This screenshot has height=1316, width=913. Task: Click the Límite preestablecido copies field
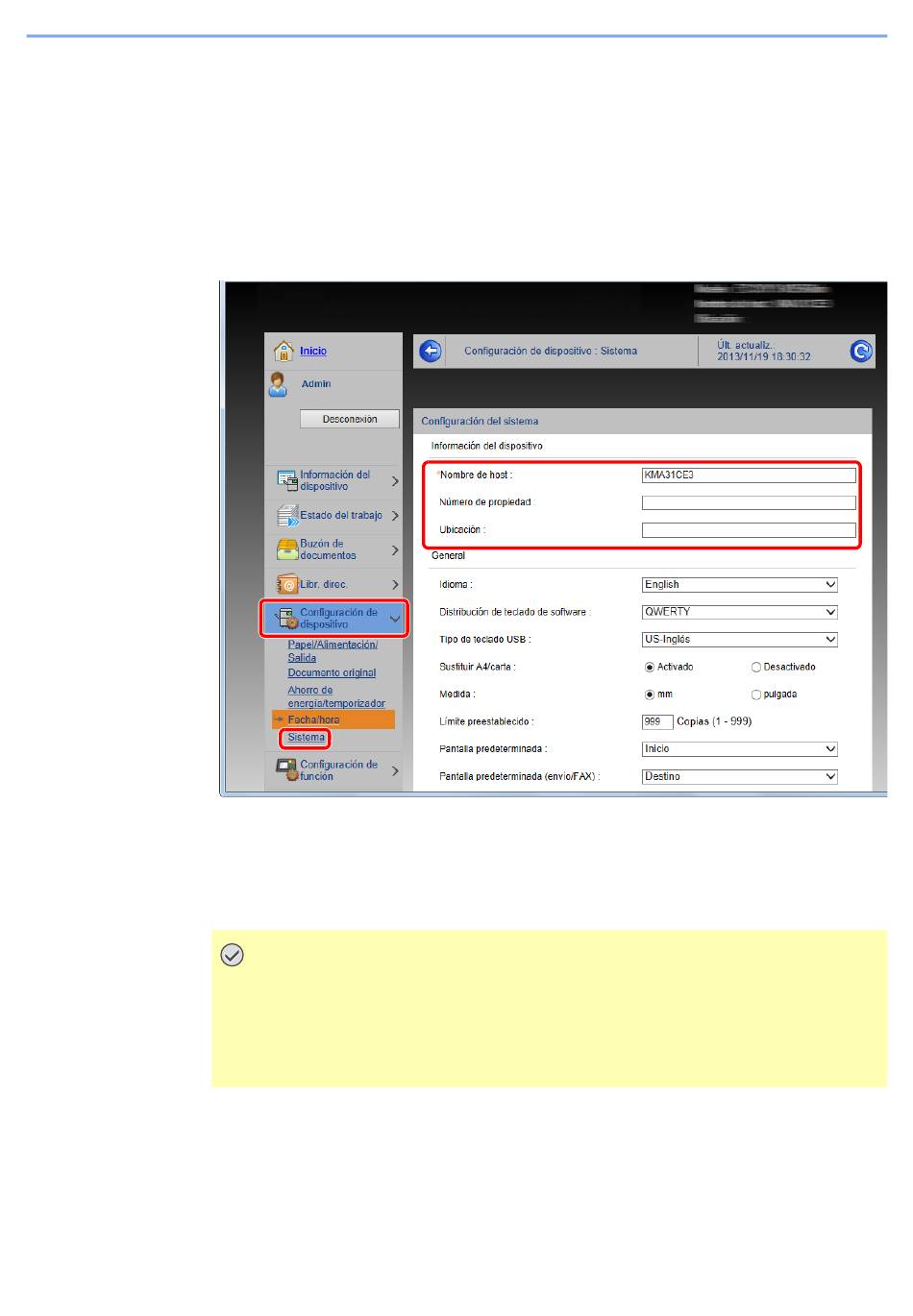657,721
